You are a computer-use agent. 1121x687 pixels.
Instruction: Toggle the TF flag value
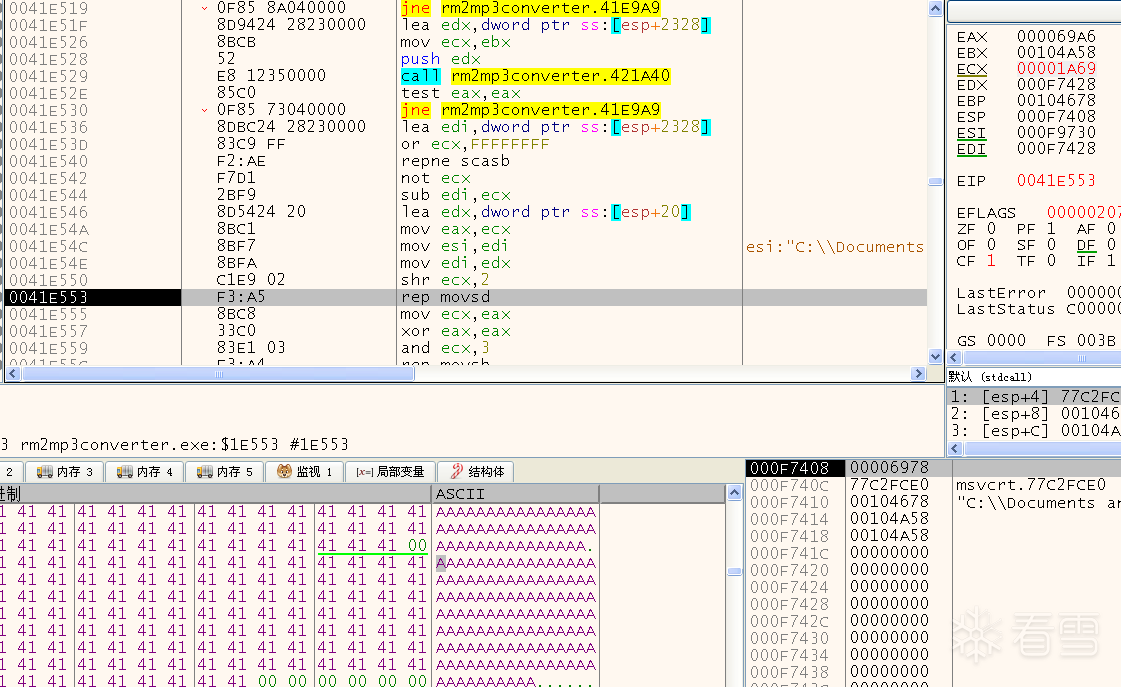[x=1051, y=261]
